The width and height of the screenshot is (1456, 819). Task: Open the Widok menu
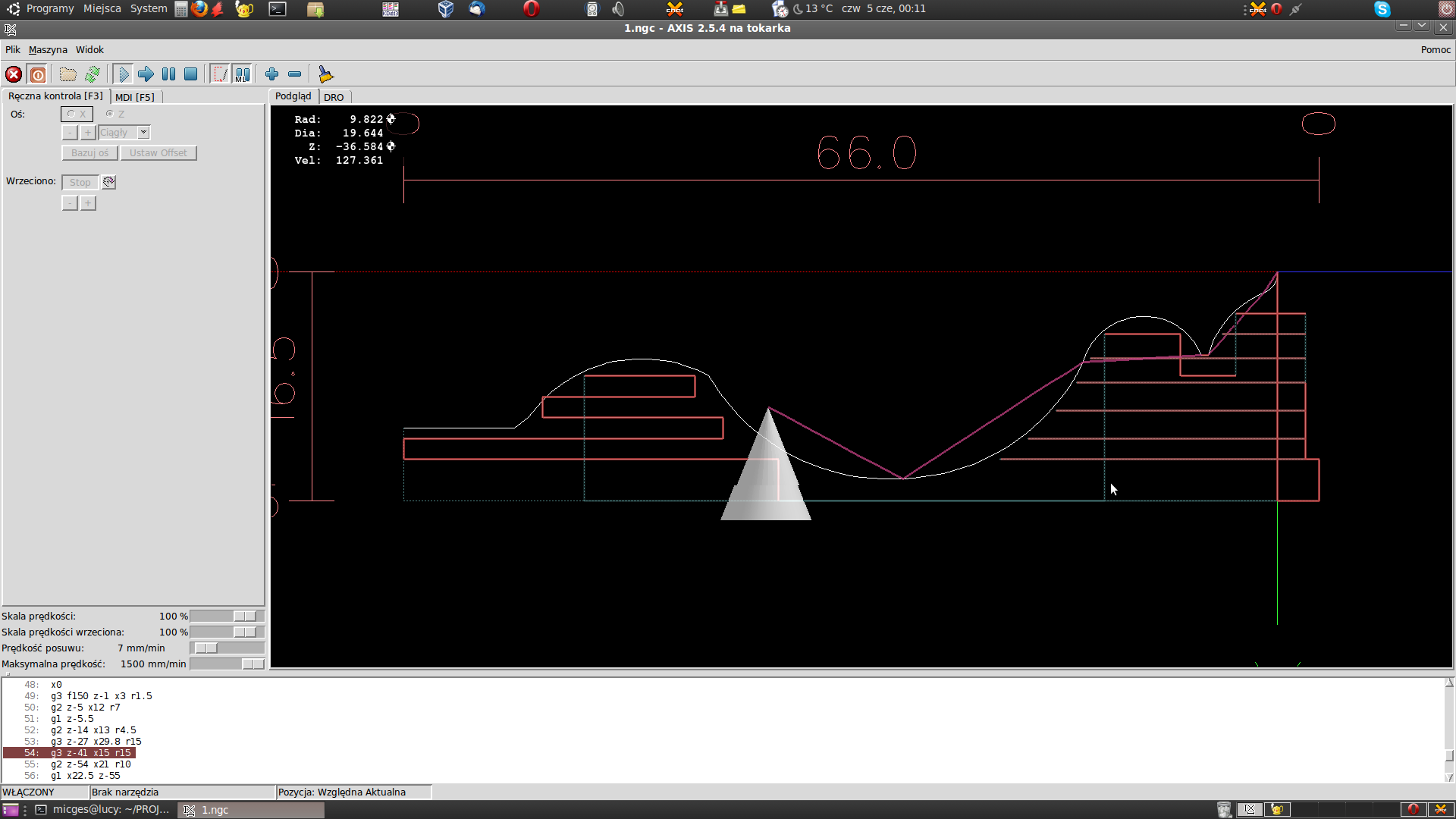click(89, 50)
